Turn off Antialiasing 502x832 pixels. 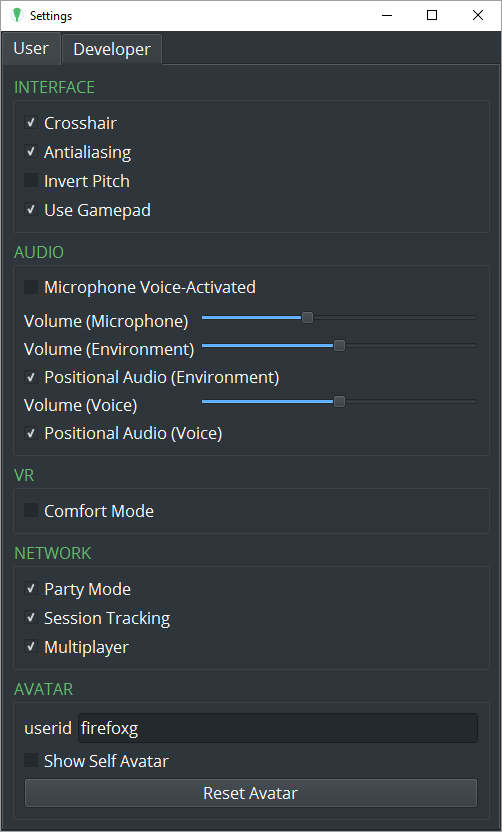coord(31,152)
